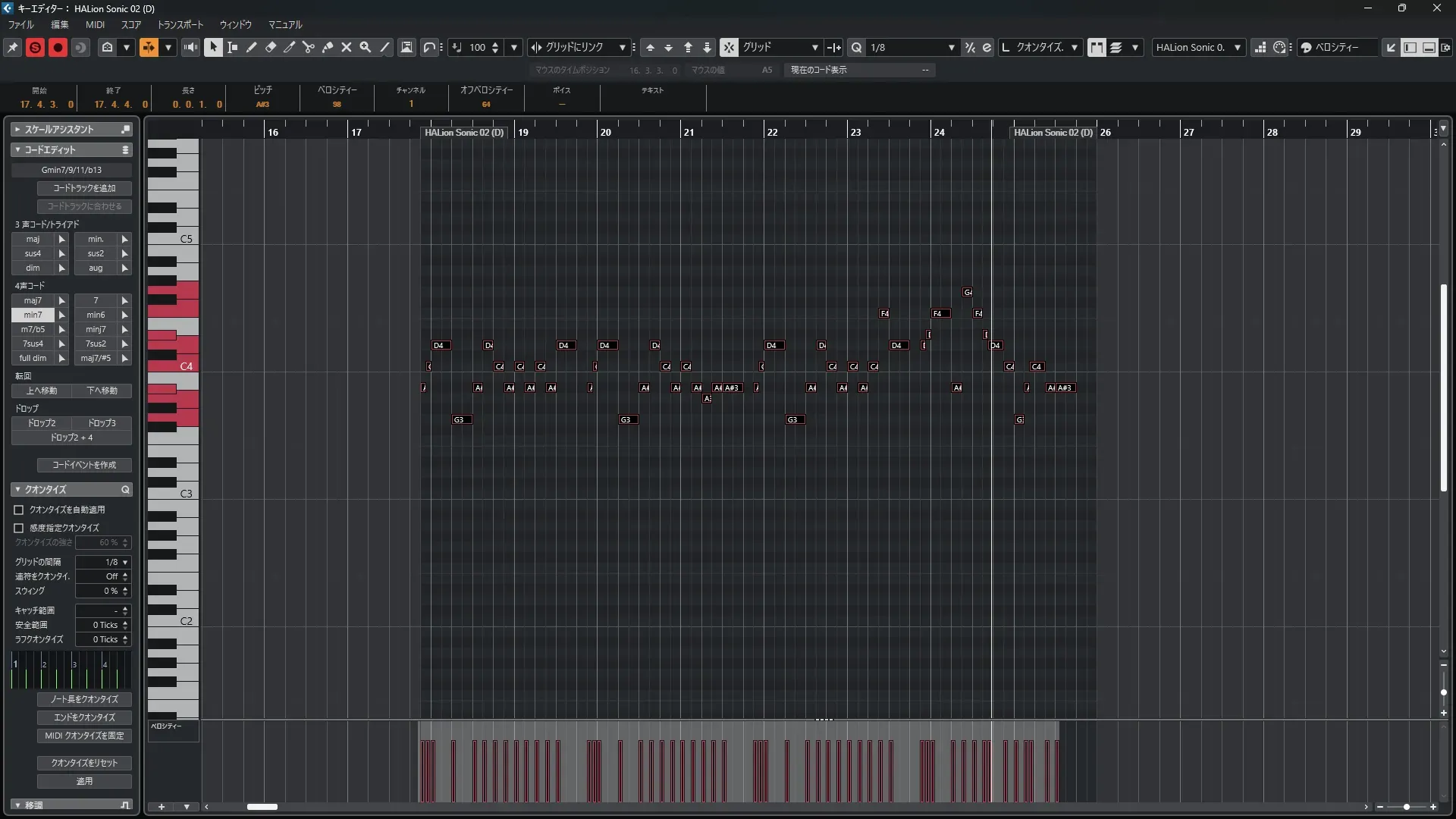Enable 感度指定クオンタイズ checkbox
This screenshot has width=1456, height=819.
tap(19, 528)
